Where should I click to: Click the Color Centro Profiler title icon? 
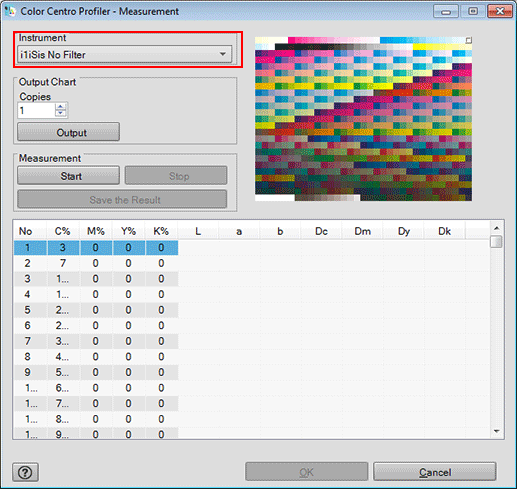click(x=10, y=11)
